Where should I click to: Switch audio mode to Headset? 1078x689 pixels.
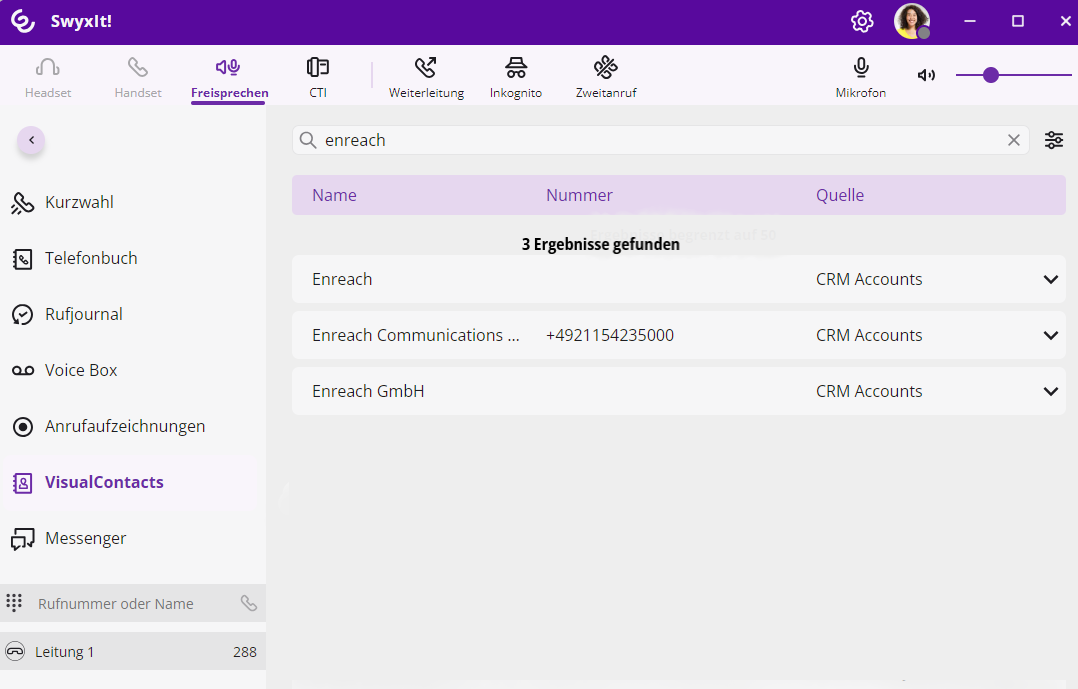(47, 77)
